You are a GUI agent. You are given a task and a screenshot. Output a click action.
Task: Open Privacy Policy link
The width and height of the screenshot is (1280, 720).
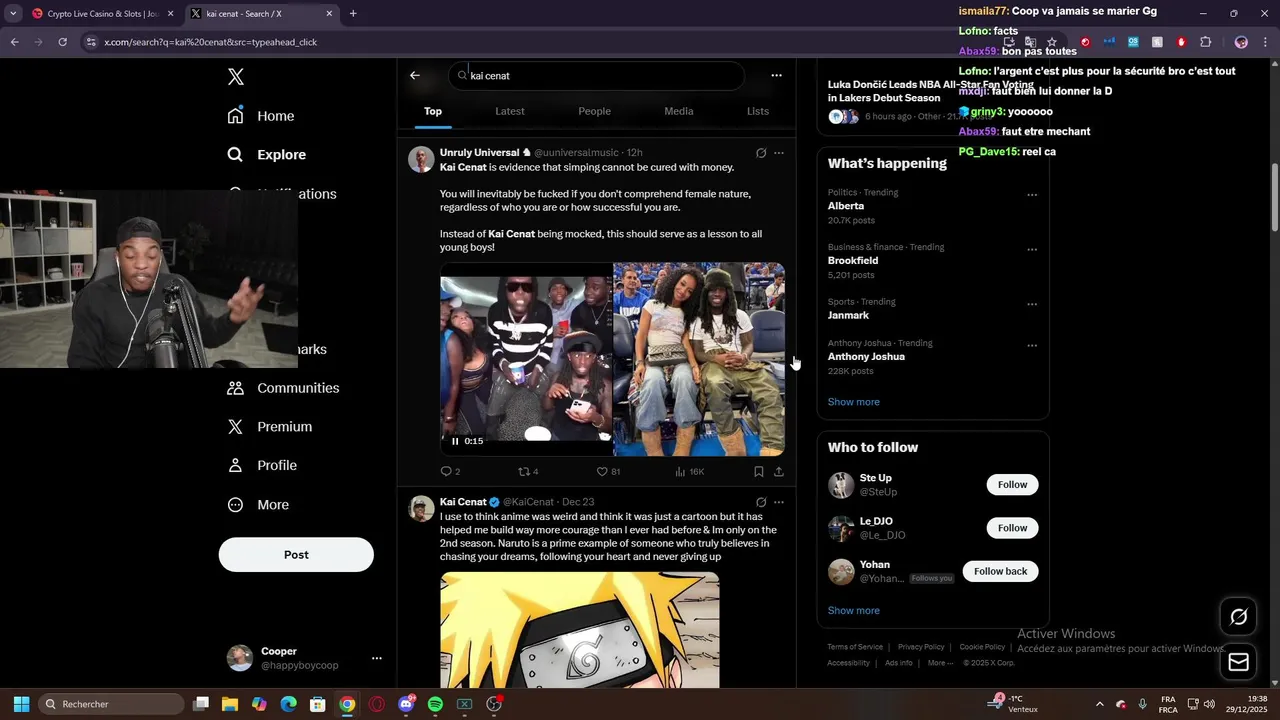coord(921,647)
